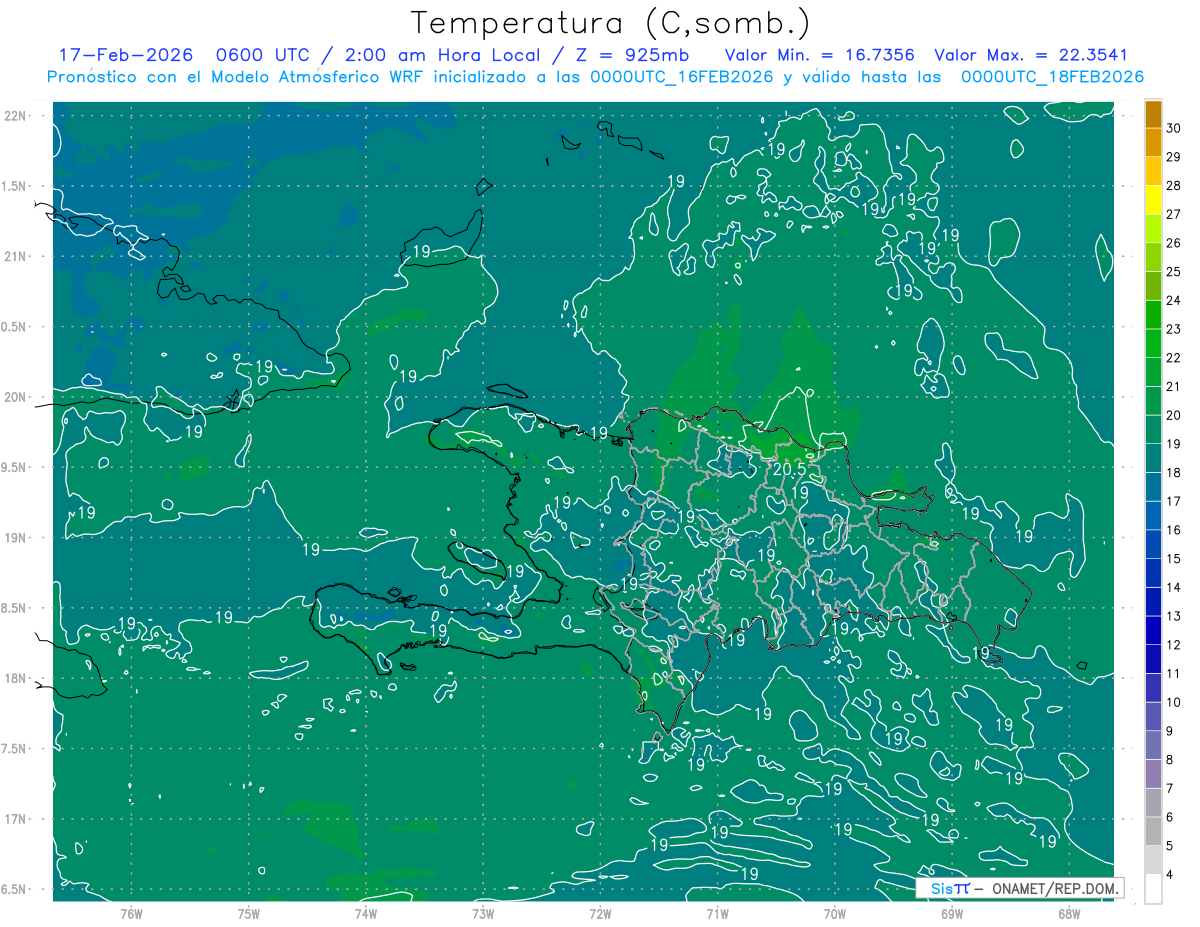Click the "21N" latitude label
The width and height of the screenshot is (1200, 927).
14,256
